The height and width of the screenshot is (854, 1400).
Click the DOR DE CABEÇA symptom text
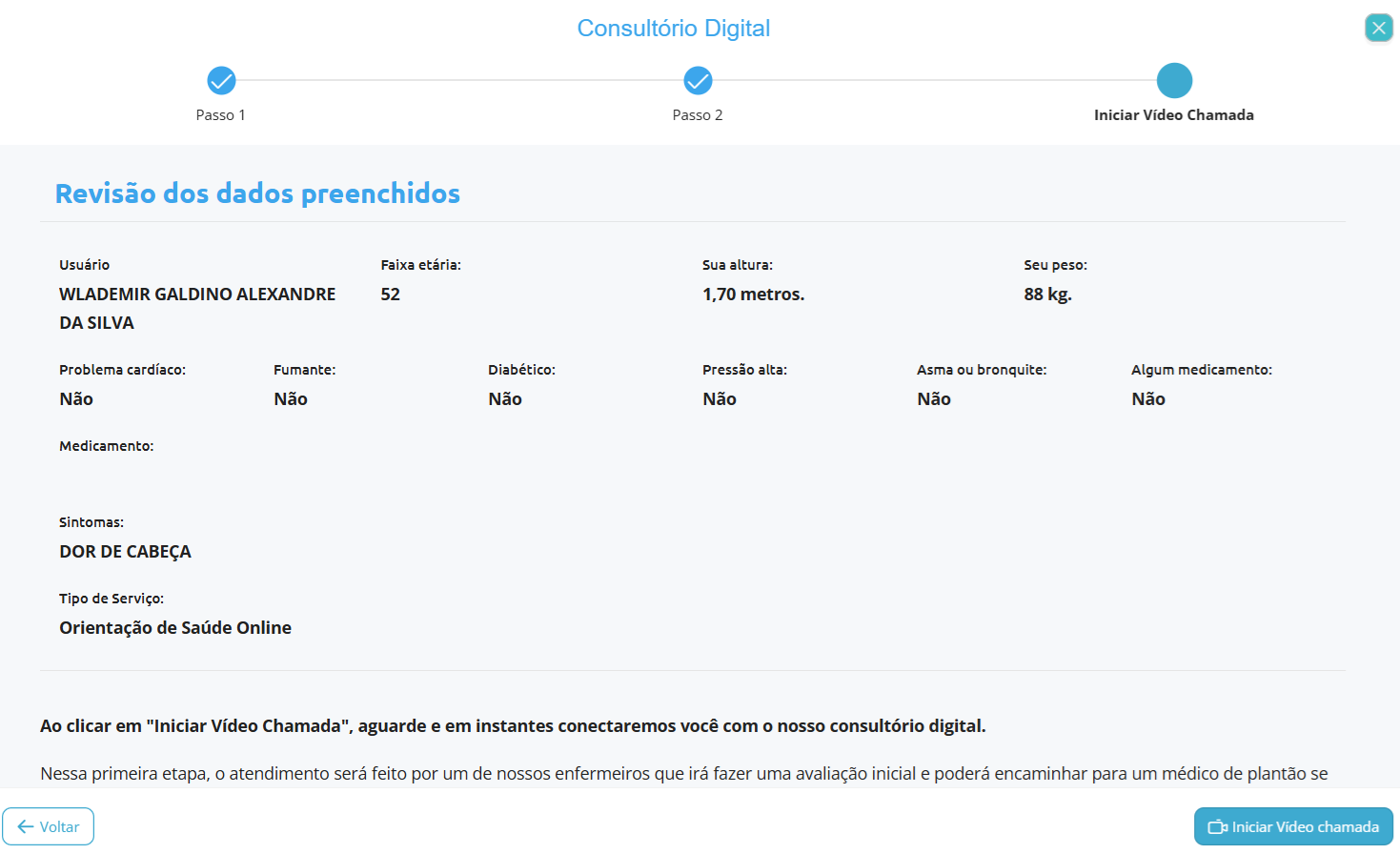point(125,552)
